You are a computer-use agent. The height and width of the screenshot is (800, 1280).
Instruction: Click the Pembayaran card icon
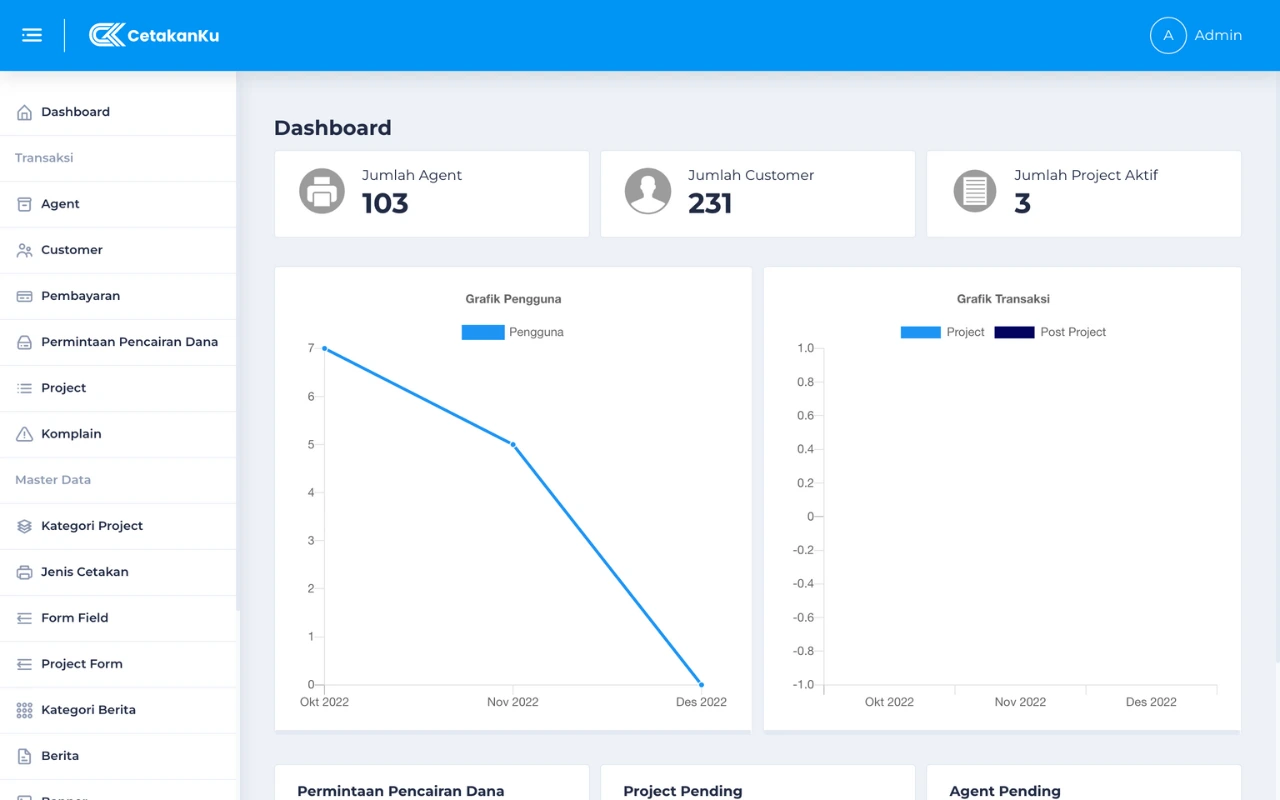tap(24, 296)
